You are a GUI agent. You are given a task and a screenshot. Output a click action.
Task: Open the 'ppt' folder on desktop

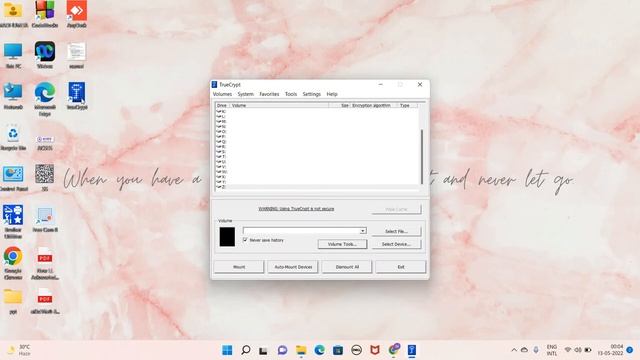point(13,301)
